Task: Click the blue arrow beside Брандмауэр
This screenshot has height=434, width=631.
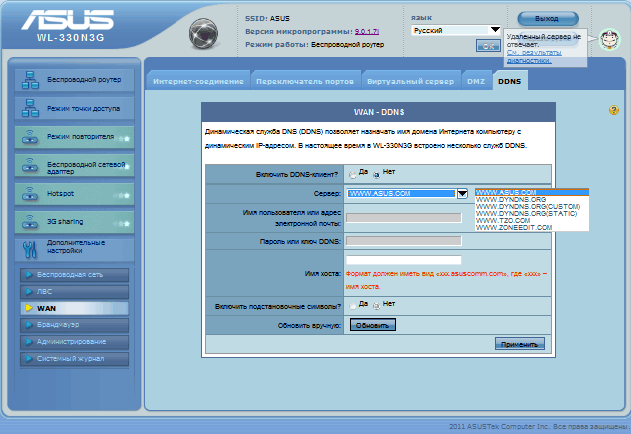Action: click(29, 324)
